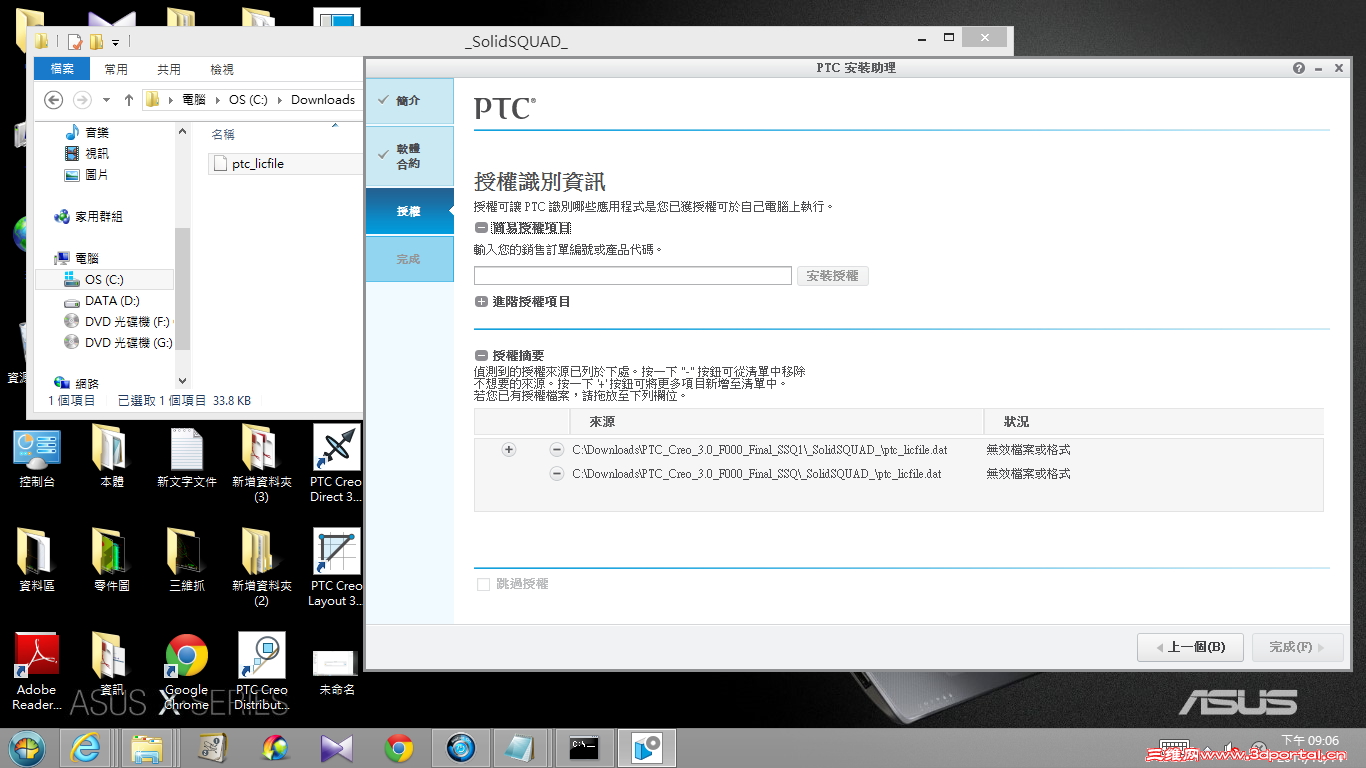Image resolution: width=1366 pixels, height=768 pixels.
Task: Tick the 跳過授權 checkbox
Action: tap(484, 584)
